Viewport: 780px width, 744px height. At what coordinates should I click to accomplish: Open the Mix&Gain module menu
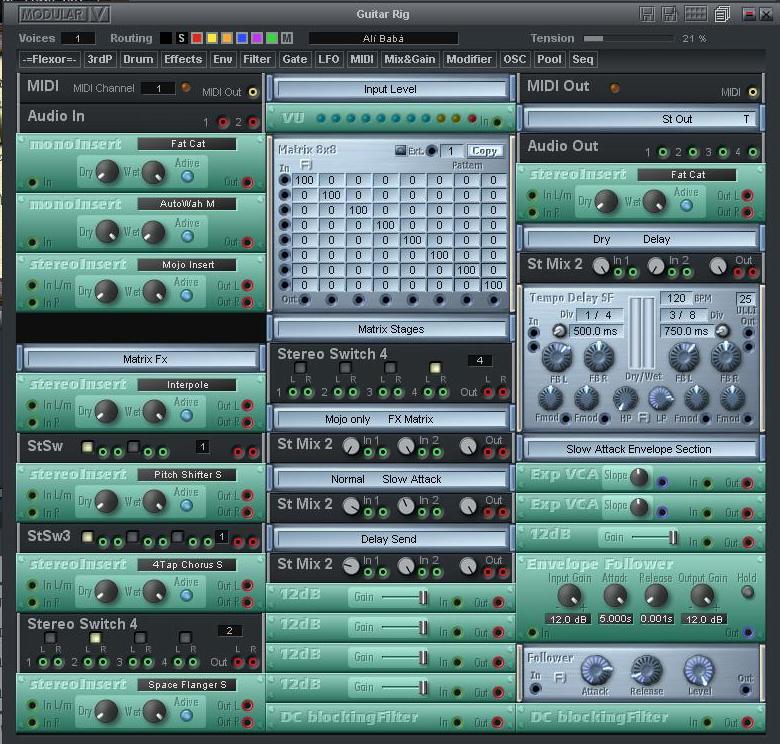click(409, 59)
